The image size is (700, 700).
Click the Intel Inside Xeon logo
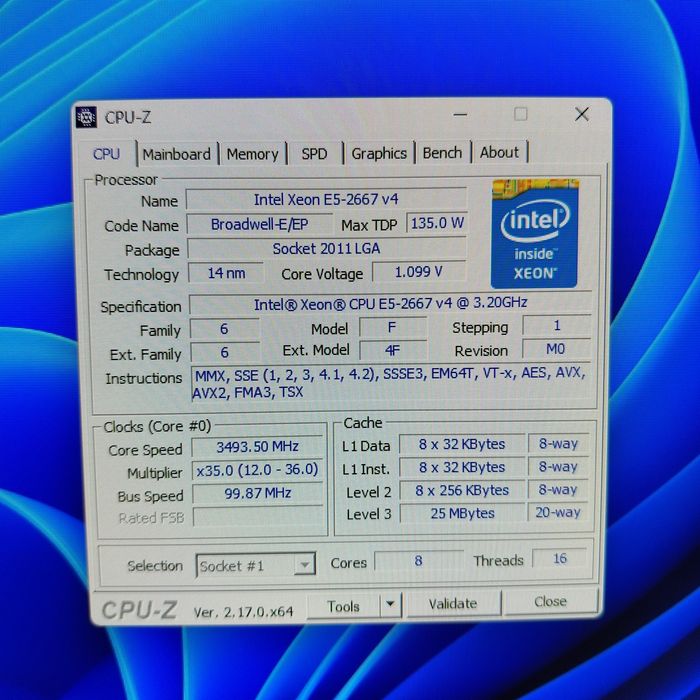click(534, 233)
